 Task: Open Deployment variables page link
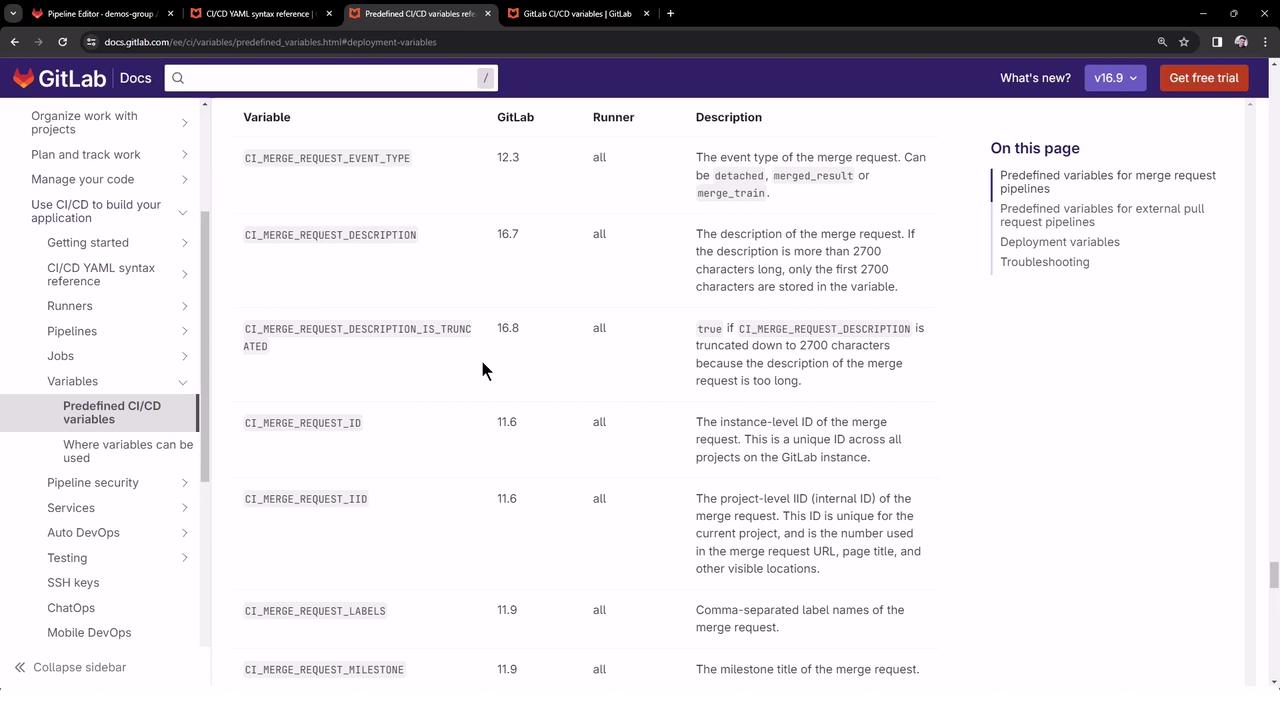1059,242
